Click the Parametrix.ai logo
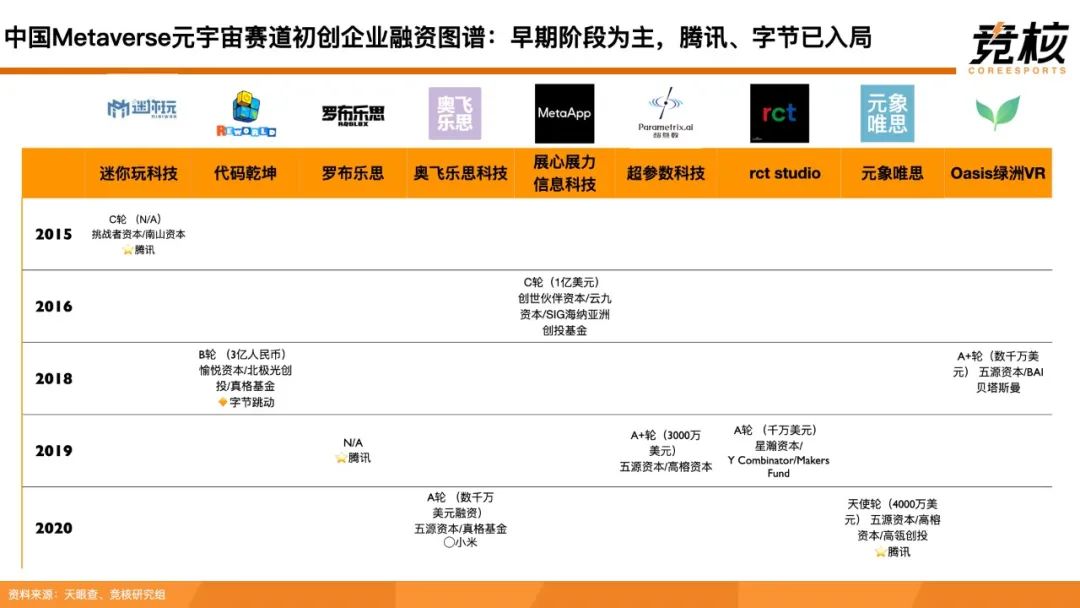Image resolution: width=1080 pixels, height=608 pixels. [665, 113]
